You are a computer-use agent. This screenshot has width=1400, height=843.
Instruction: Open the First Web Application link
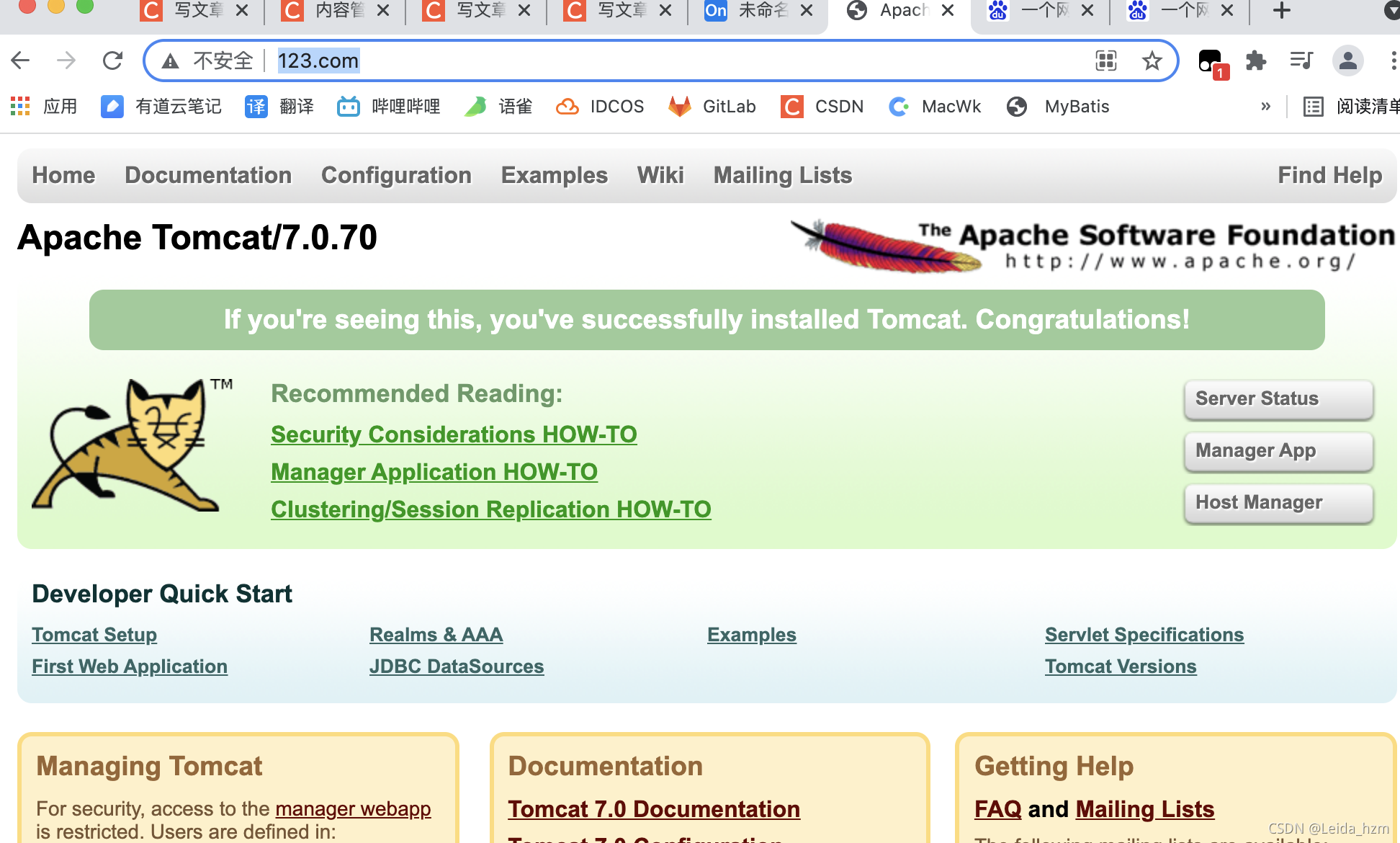pyautogui.click(x=130, y=666)
